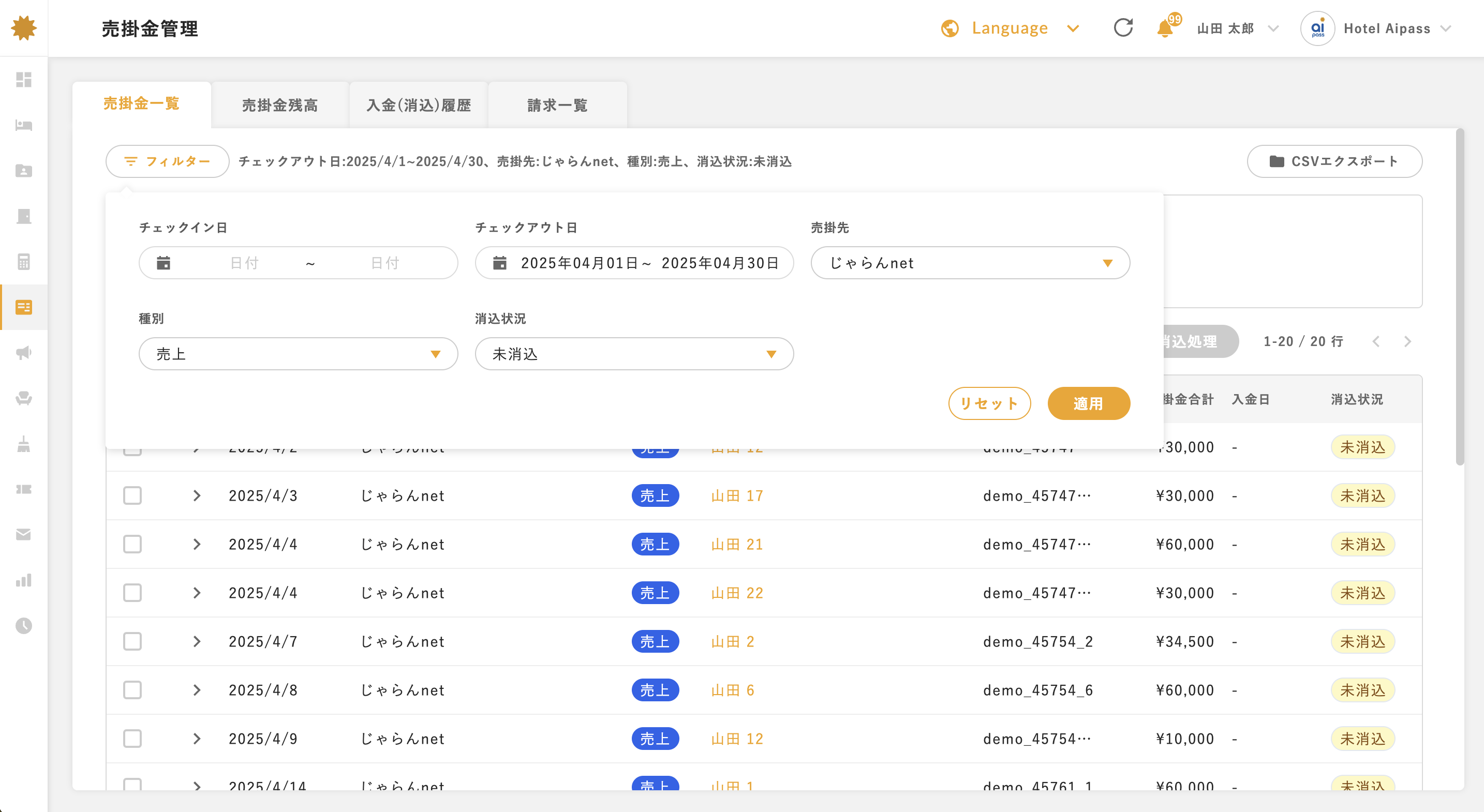Click the orange sun logo icon
The height and width of the screenshot is (812, 1484).
24,27
